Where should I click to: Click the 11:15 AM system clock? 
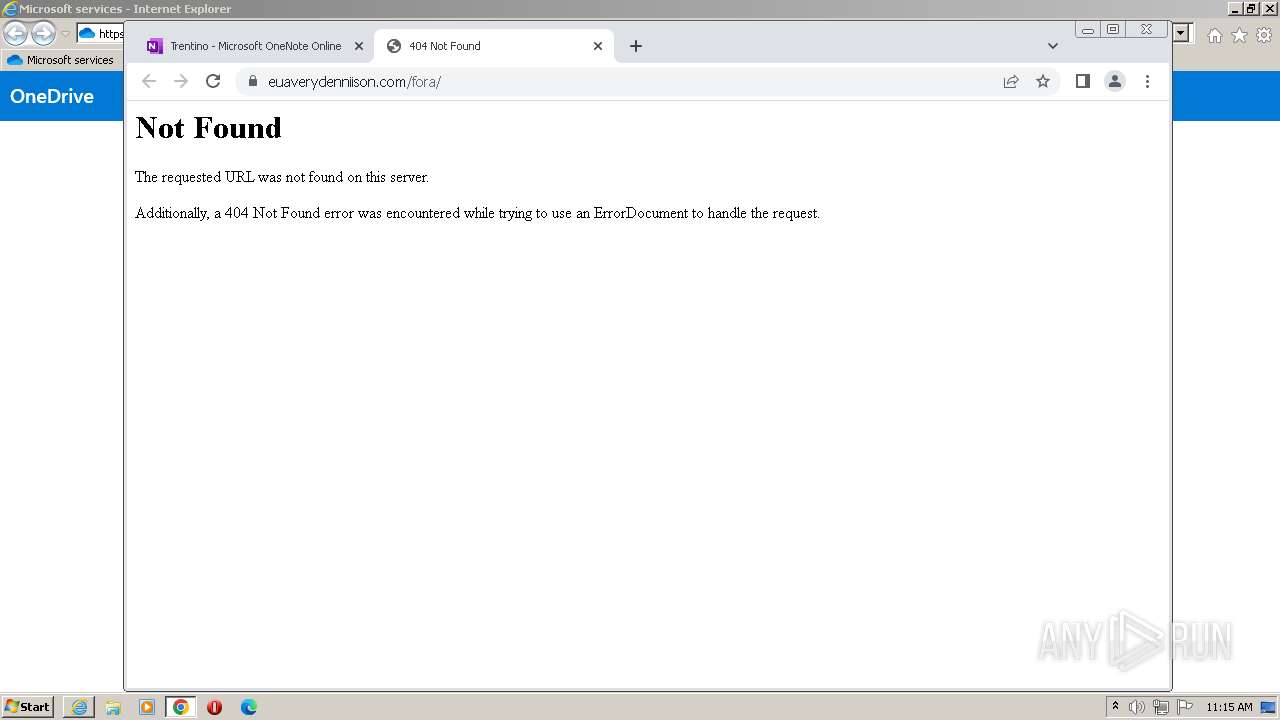tap(1229, 707)
